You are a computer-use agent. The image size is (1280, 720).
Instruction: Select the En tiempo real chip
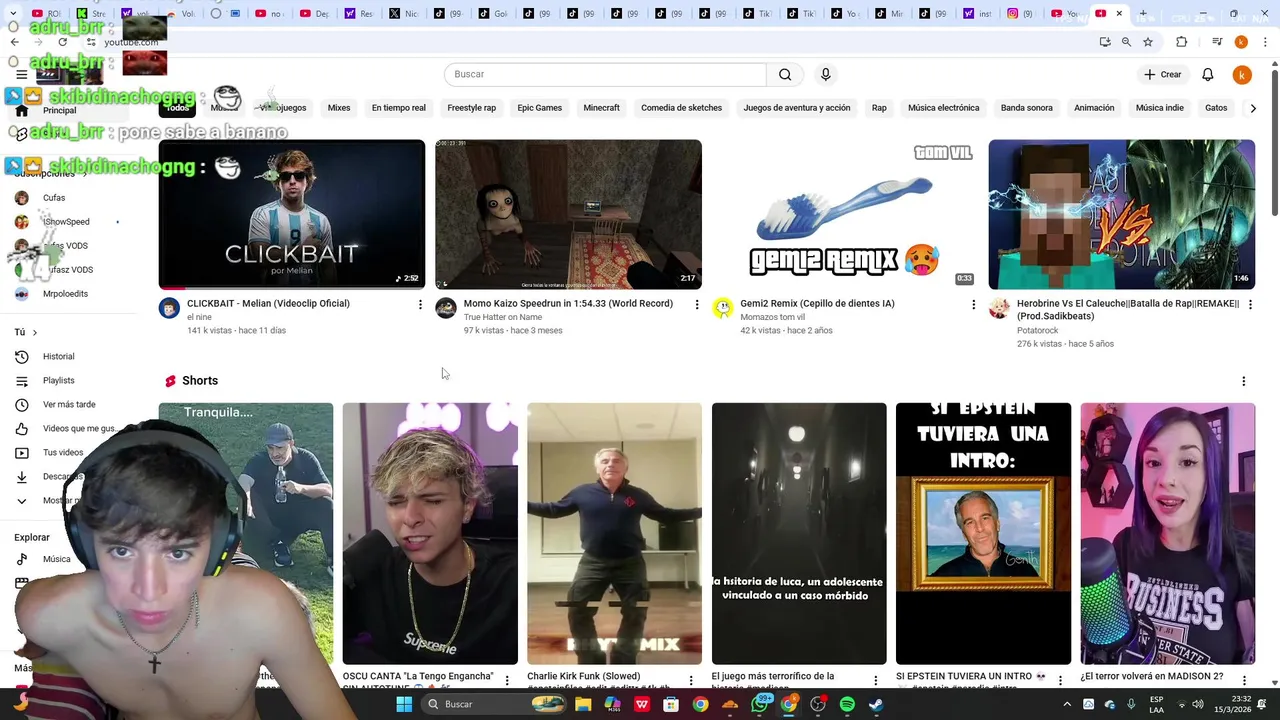(x=398, y=108)
